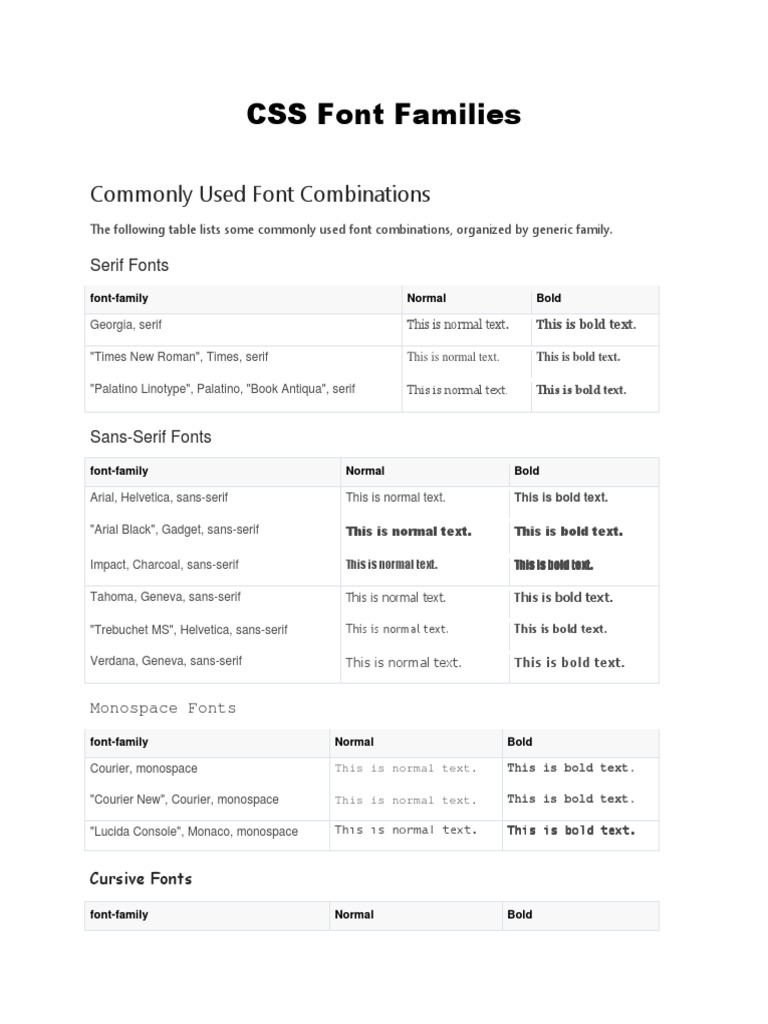This screenshot has width=768, height=1024.
Task: Click the Monospace Fonts heading
Action: click(x=163, y=708)
